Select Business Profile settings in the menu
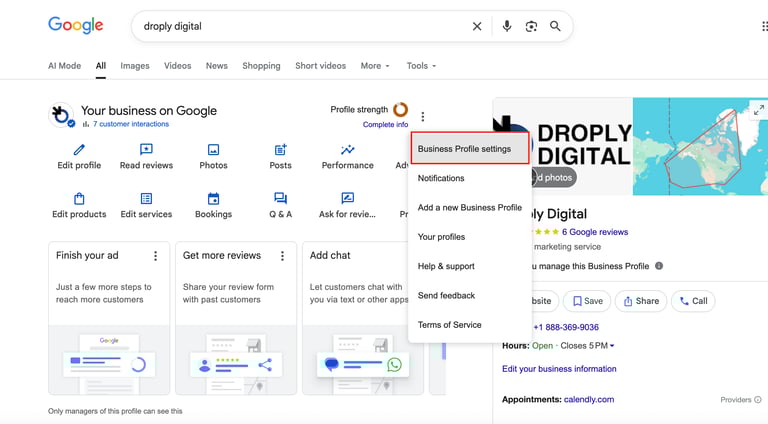The image size is (768, 424). tap(470, 148)
